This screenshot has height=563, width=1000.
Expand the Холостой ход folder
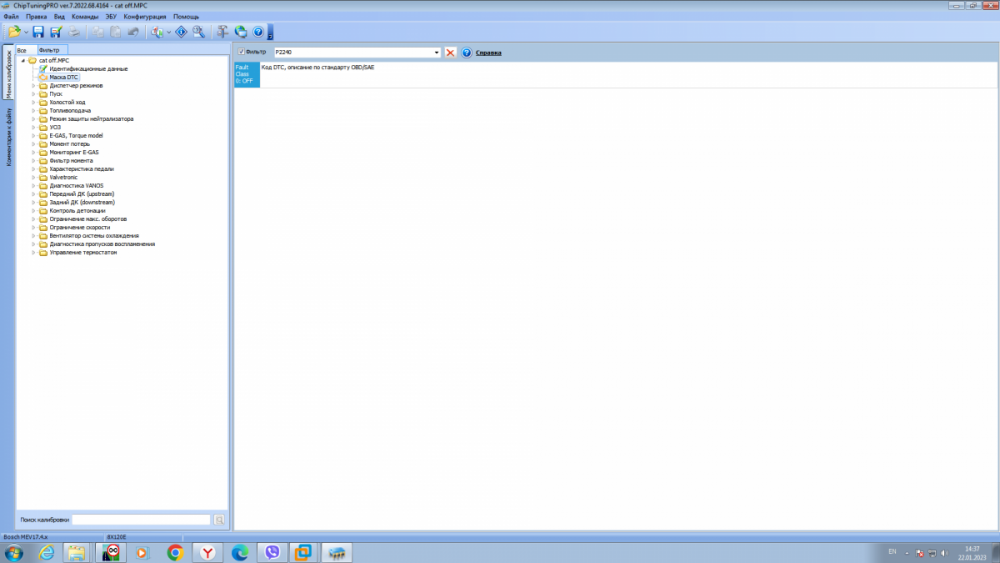coord(34,102)
